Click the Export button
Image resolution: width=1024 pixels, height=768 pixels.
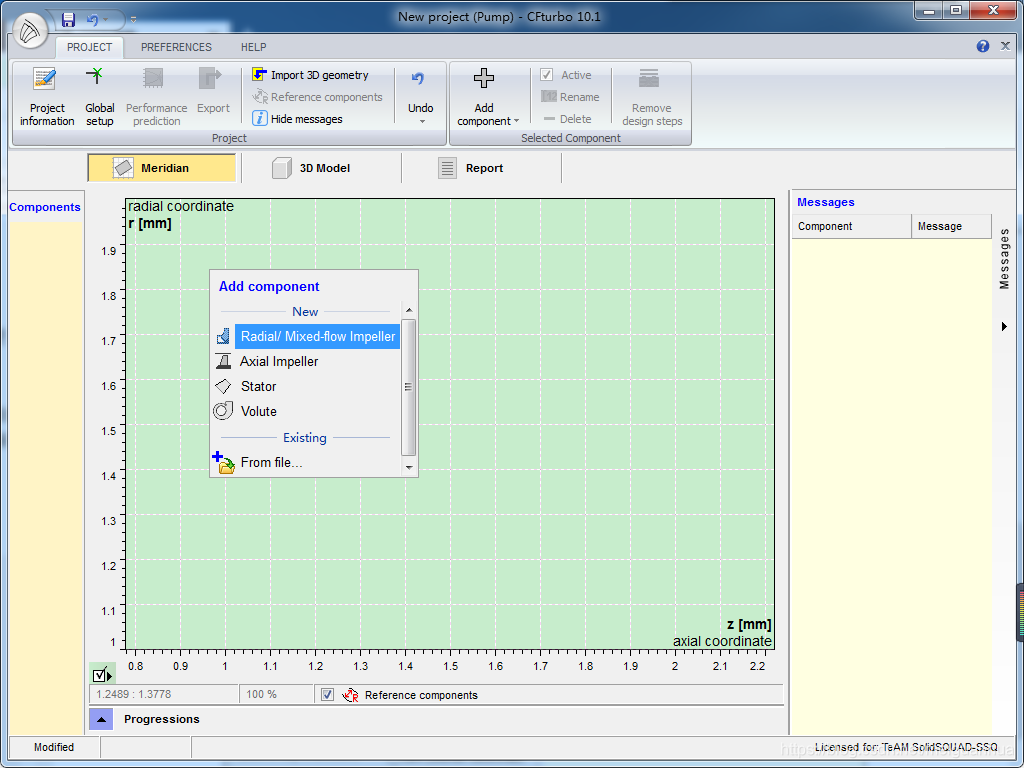pos(213,91)
